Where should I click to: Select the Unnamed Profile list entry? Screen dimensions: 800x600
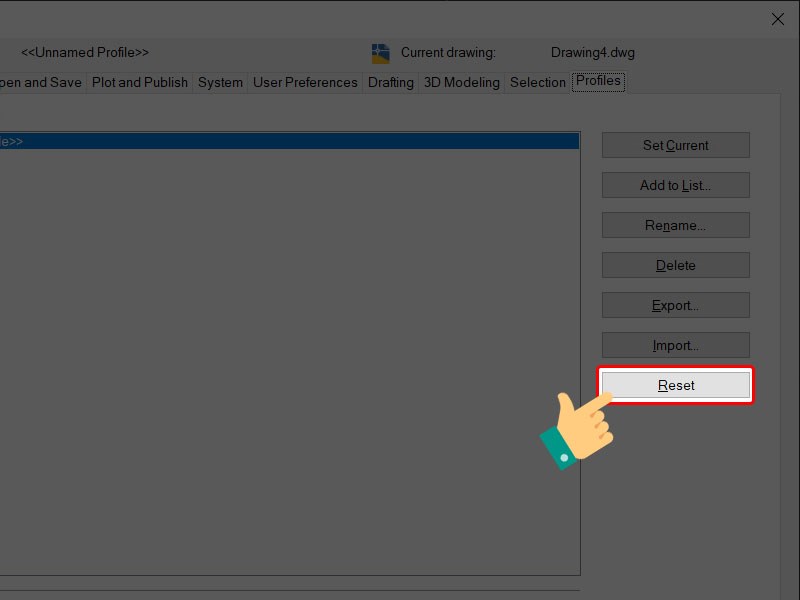(290, 140)
